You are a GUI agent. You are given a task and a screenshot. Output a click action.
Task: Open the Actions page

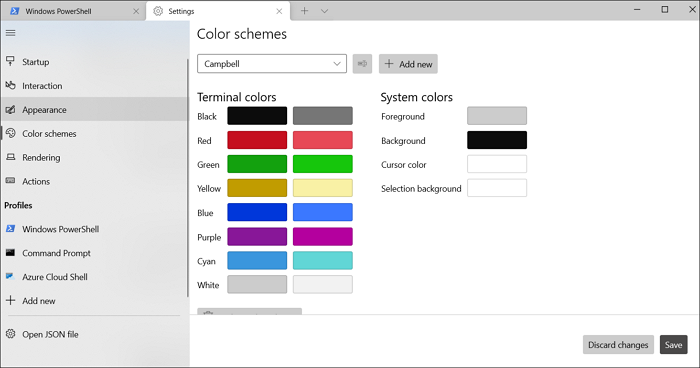[x=95, y=181]
